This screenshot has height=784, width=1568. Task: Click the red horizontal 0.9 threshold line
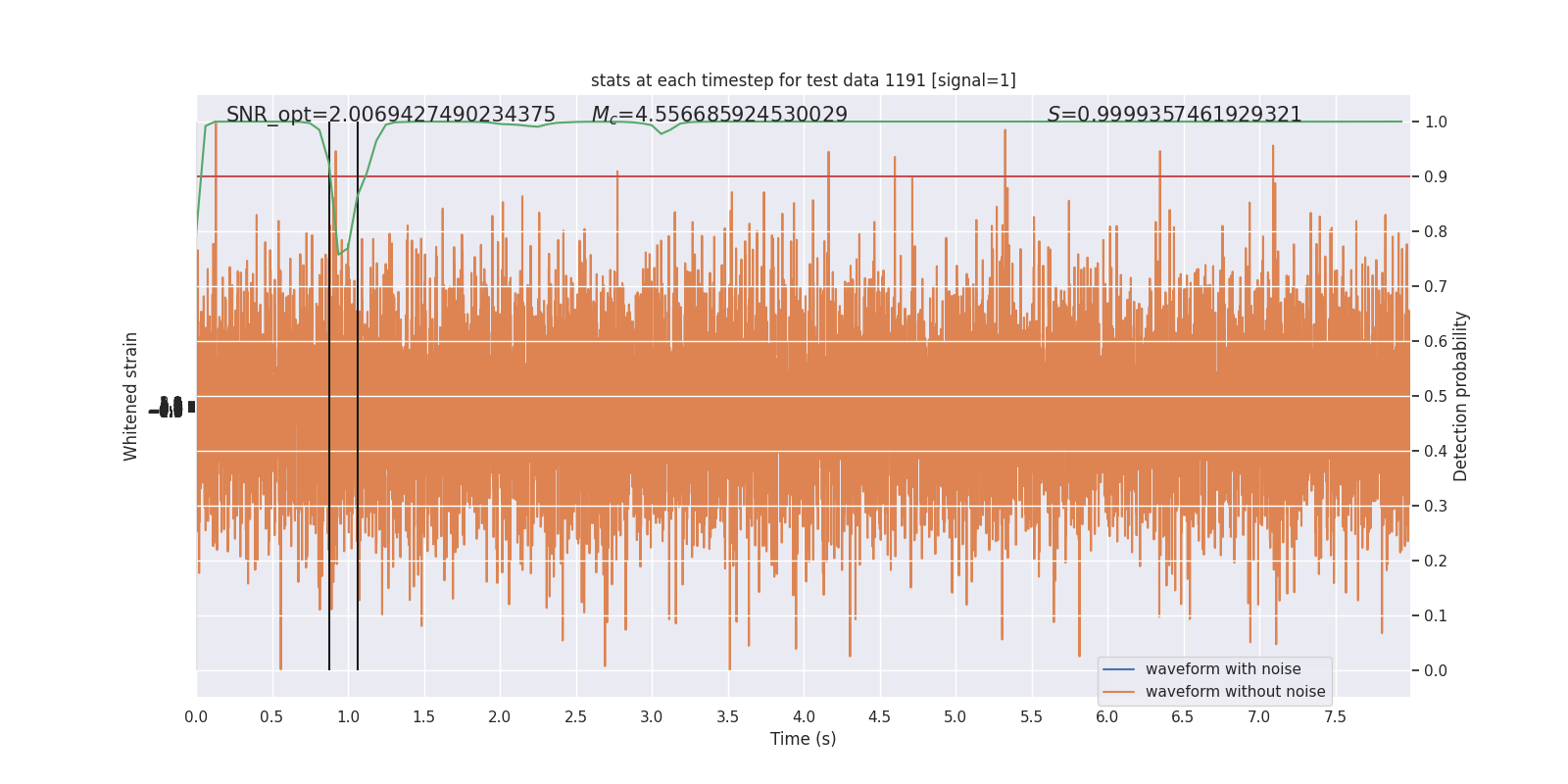coord(803,176)
